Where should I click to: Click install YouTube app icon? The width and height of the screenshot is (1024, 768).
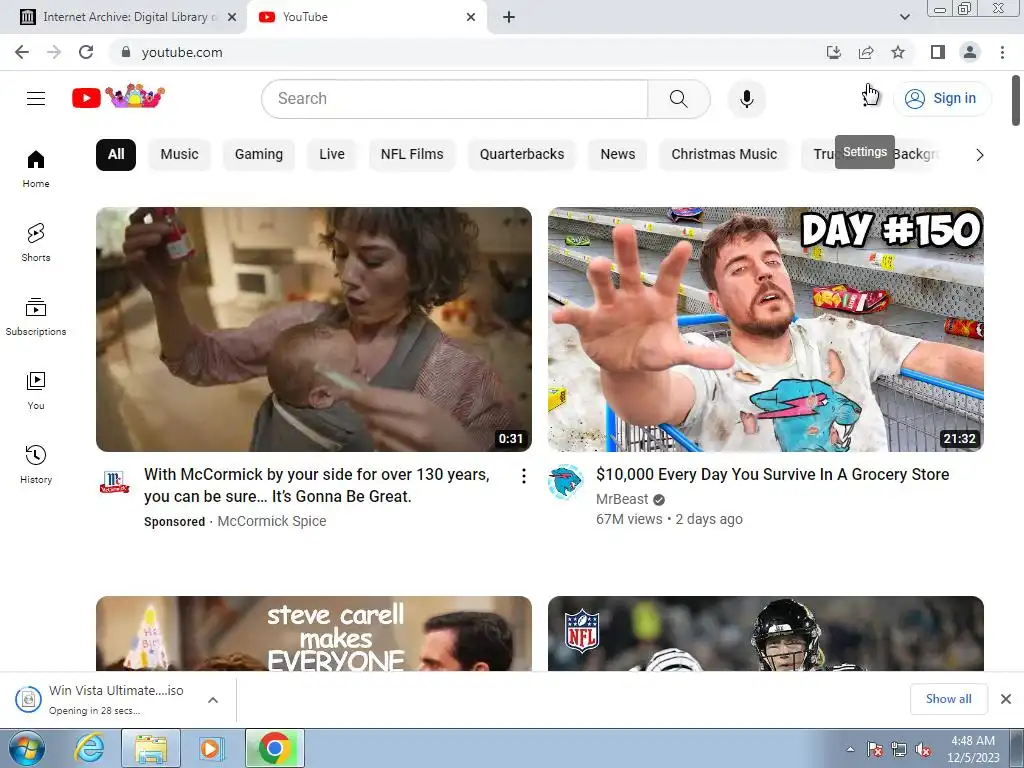[834, 52]
